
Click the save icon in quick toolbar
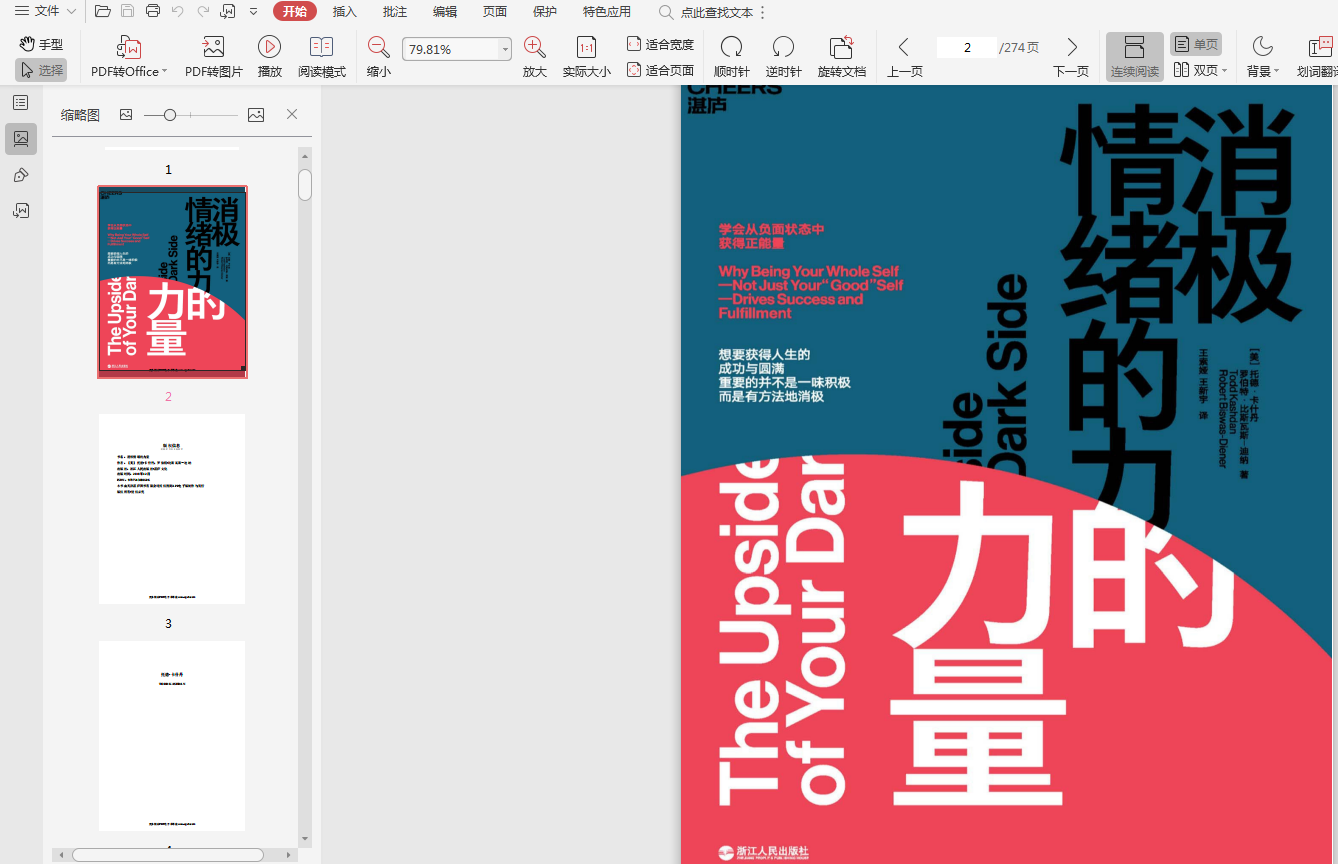(128, 12)
